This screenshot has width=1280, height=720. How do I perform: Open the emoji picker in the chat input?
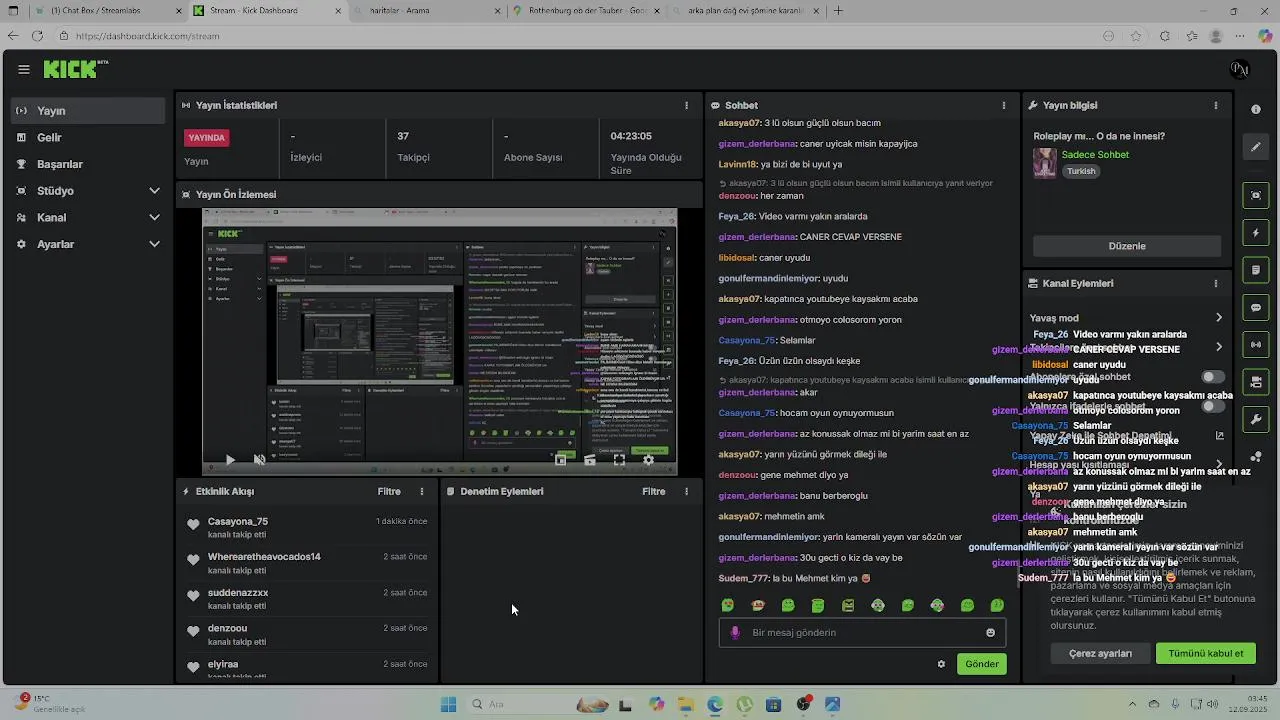(x=991, y=632)
